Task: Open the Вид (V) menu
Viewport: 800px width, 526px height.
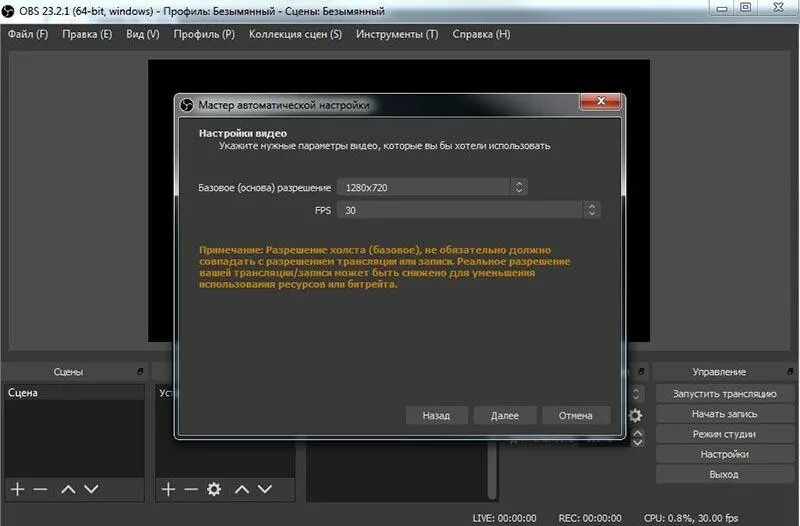Action: 143,34
